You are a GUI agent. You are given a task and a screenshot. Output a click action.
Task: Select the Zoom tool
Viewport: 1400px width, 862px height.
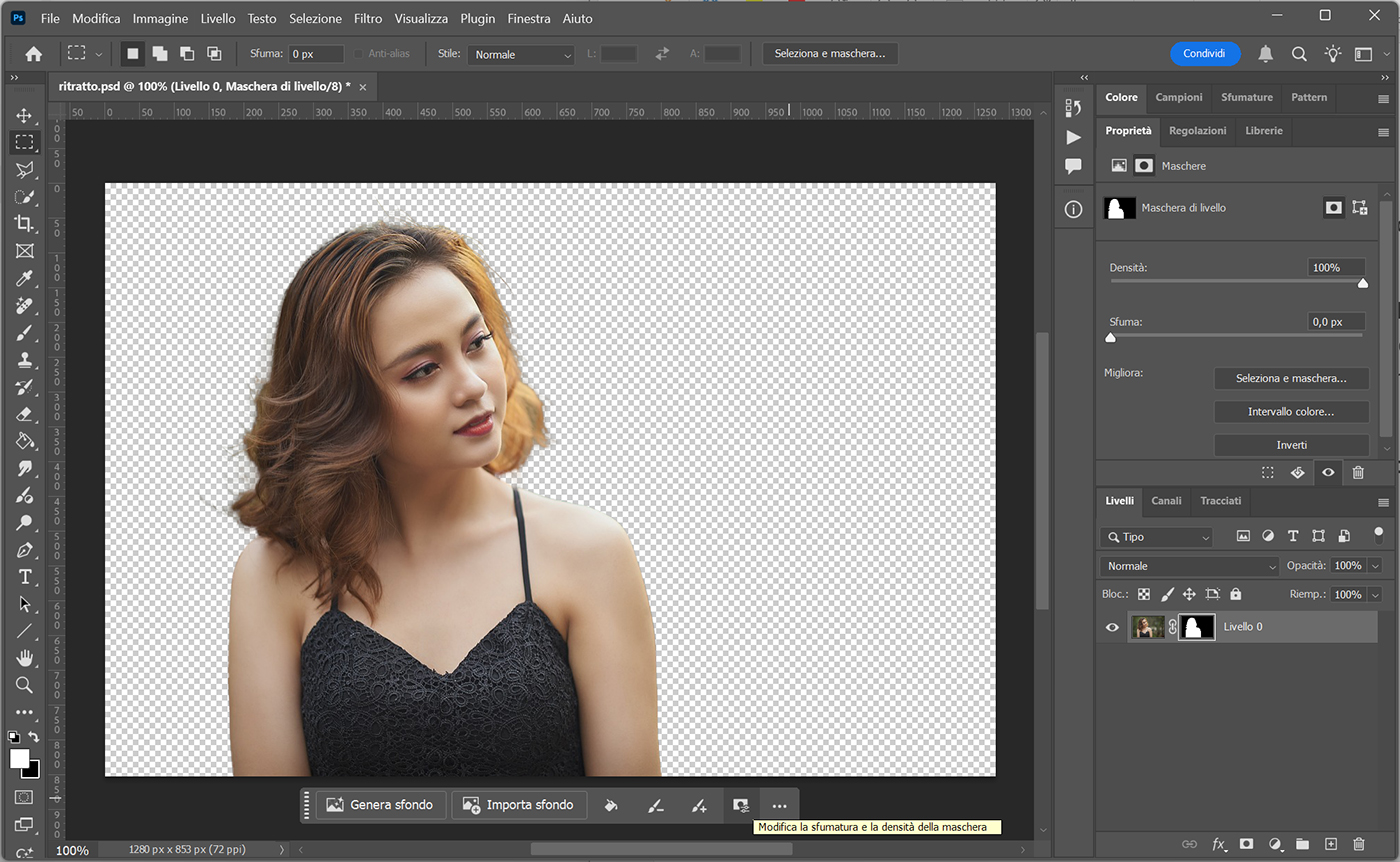[24, 685]
